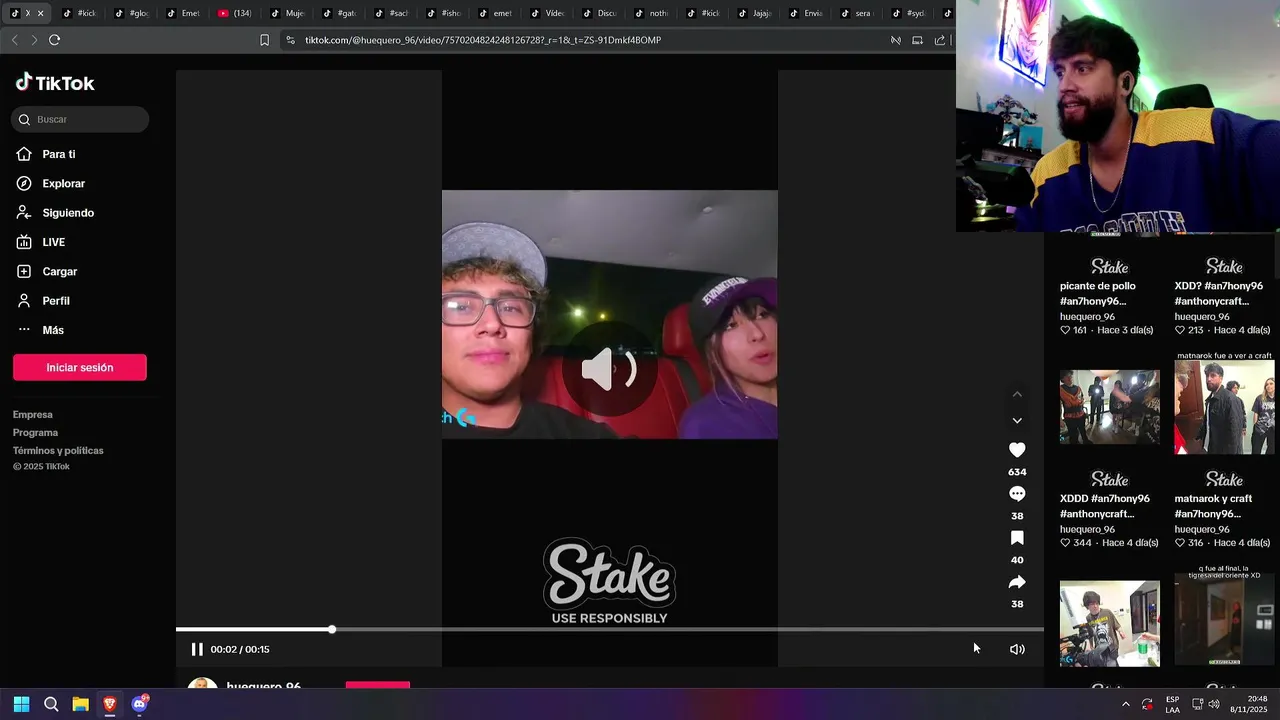Click the tiktok.com URL address bar
Viewport: 1280px width, 720px height.
[x=483, y=40]
